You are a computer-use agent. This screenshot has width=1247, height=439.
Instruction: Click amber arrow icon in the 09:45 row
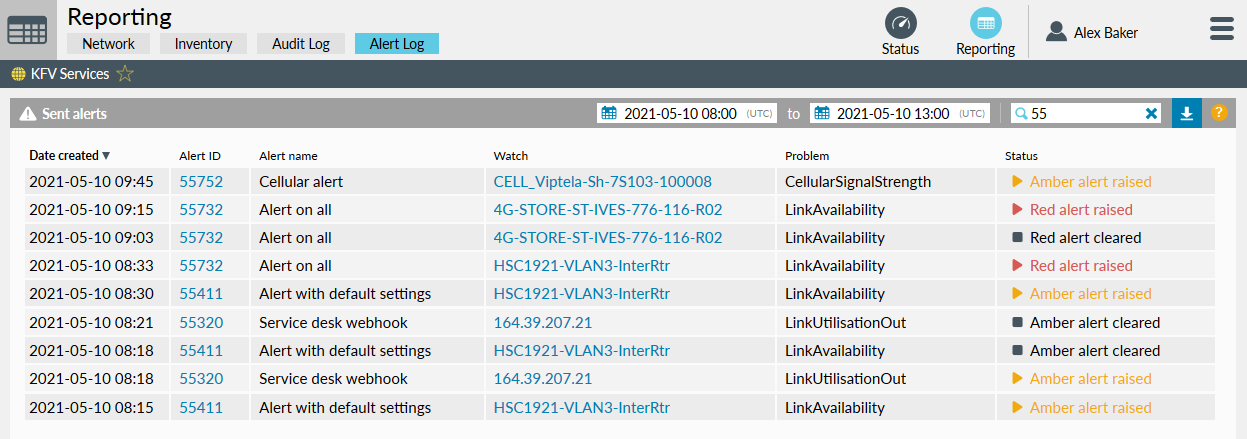click(x=1017, y=182)
